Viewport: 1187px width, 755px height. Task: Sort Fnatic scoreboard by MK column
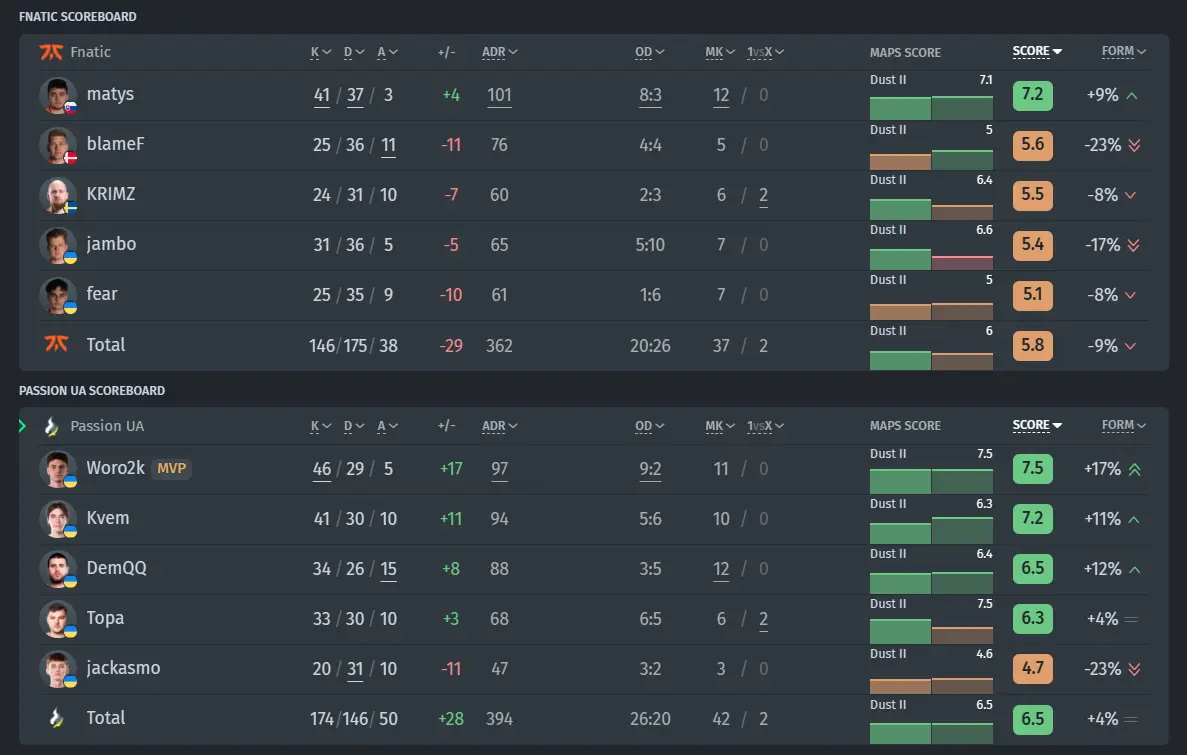pos(720,52)
